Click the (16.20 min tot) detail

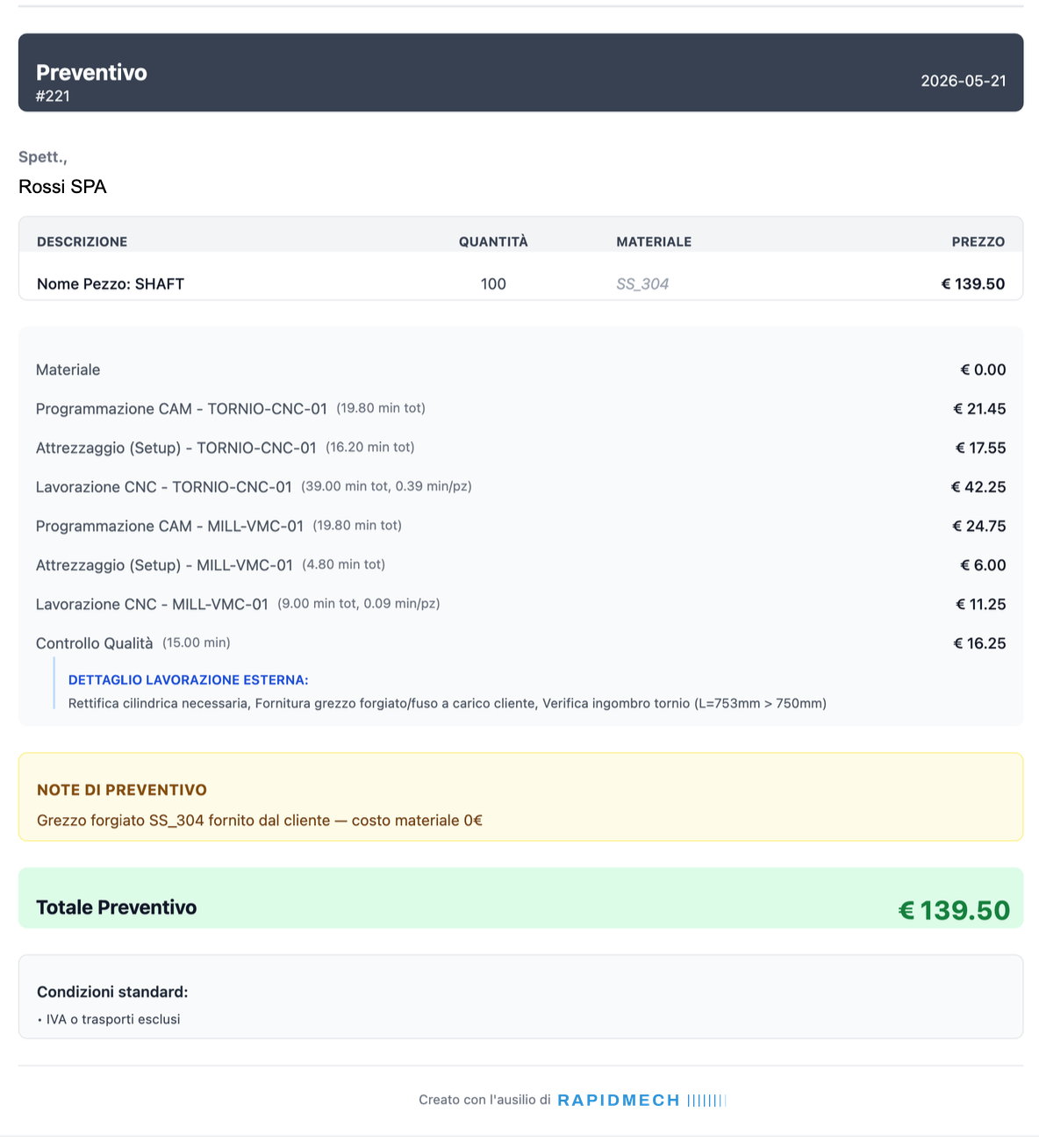pyautogui.click(x=370, y=448)
